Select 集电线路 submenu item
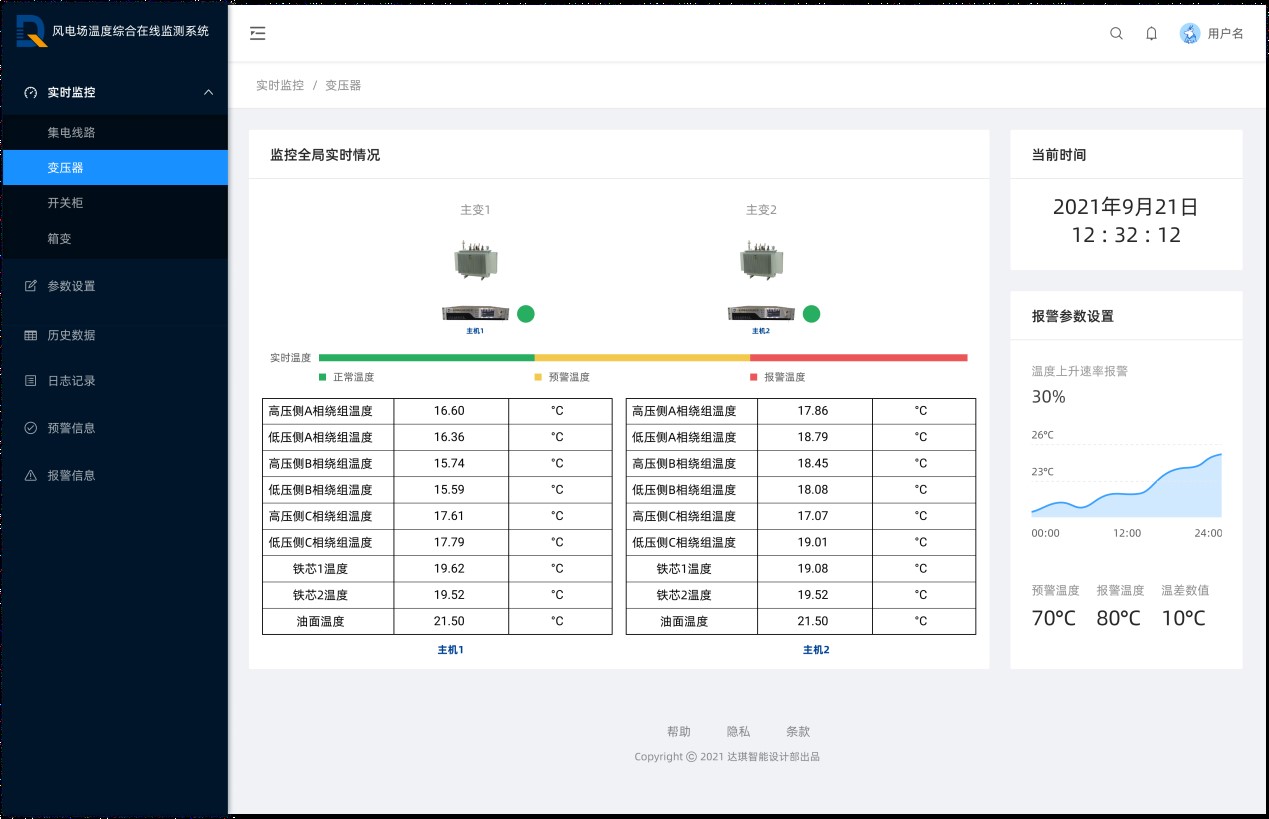 (71, 132)
